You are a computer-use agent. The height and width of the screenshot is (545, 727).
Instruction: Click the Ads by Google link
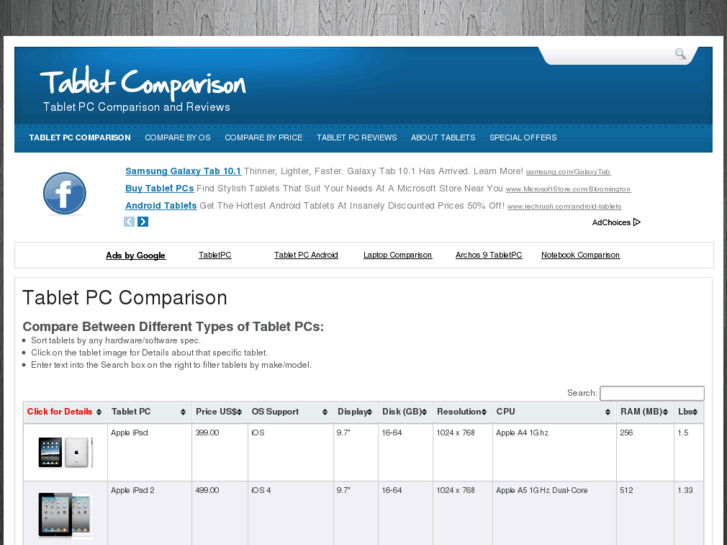[x=135, y=256]
